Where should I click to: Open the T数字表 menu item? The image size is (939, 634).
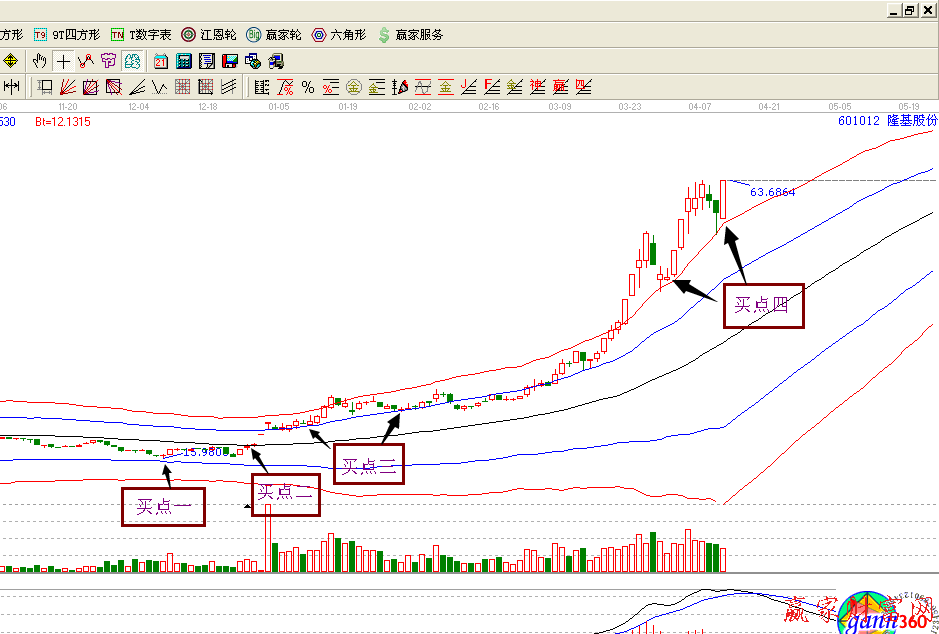[140, 34]
